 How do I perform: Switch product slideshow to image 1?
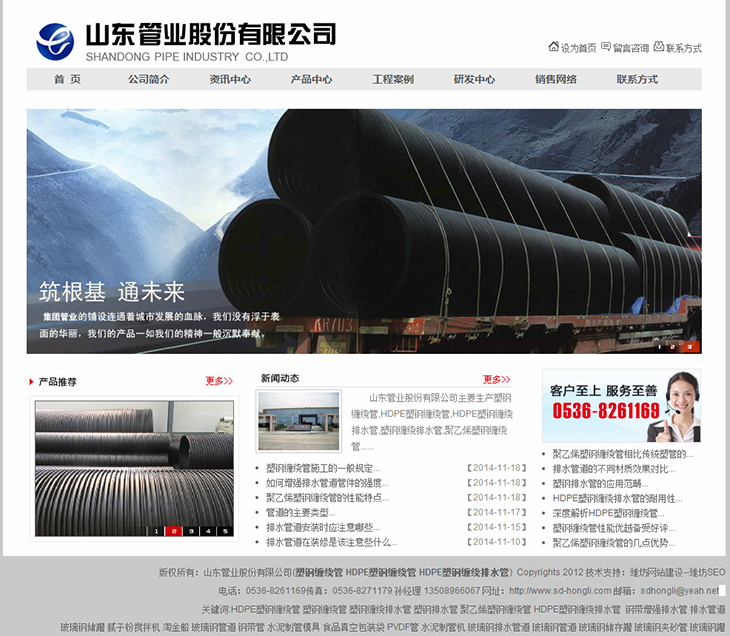[x=156, y=531]
